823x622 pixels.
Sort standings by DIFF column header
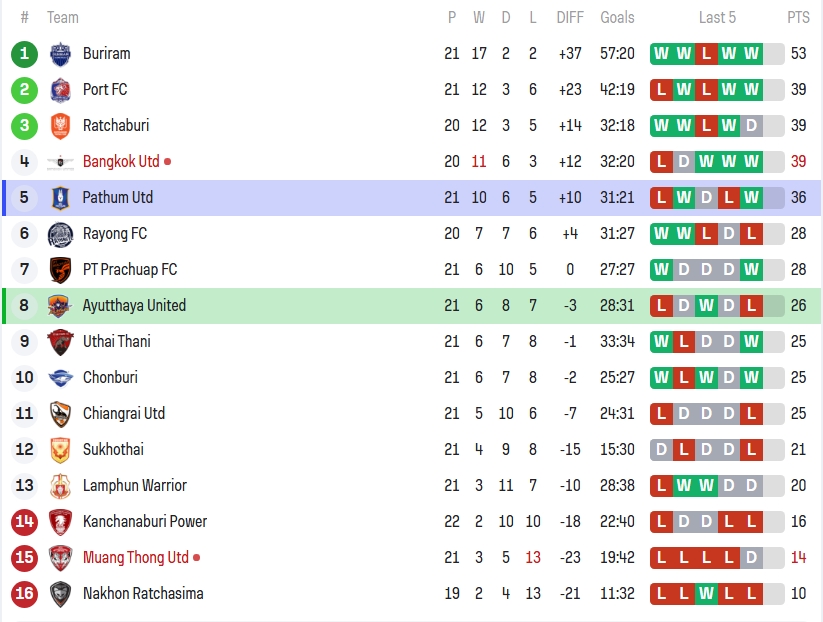(x=570, y=17)
